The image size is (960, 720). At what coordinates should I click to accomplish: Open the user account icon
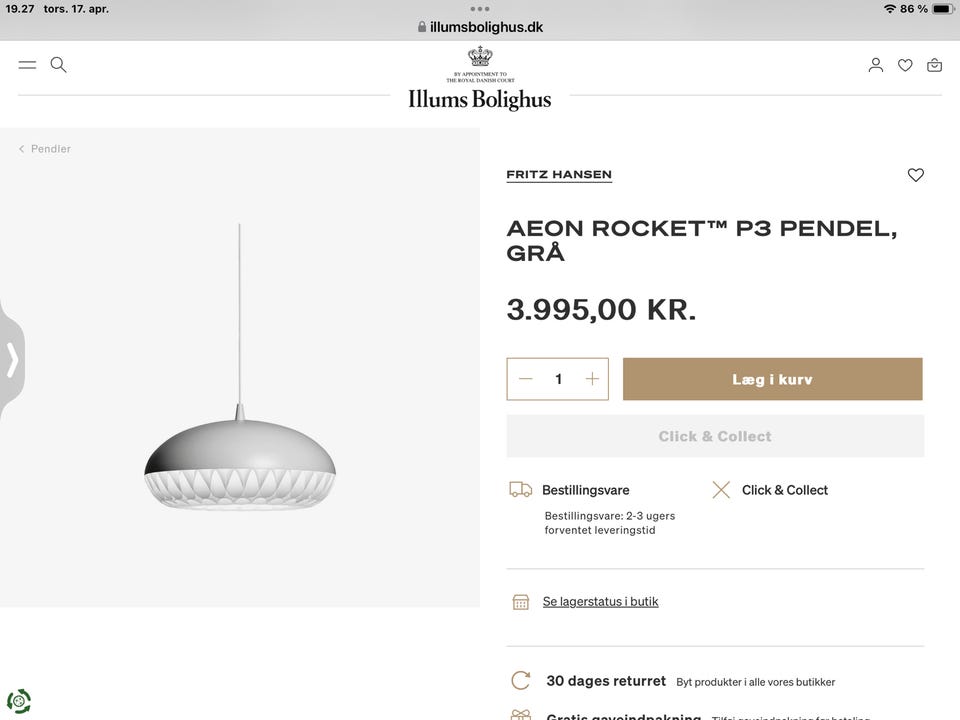point(876,65)
